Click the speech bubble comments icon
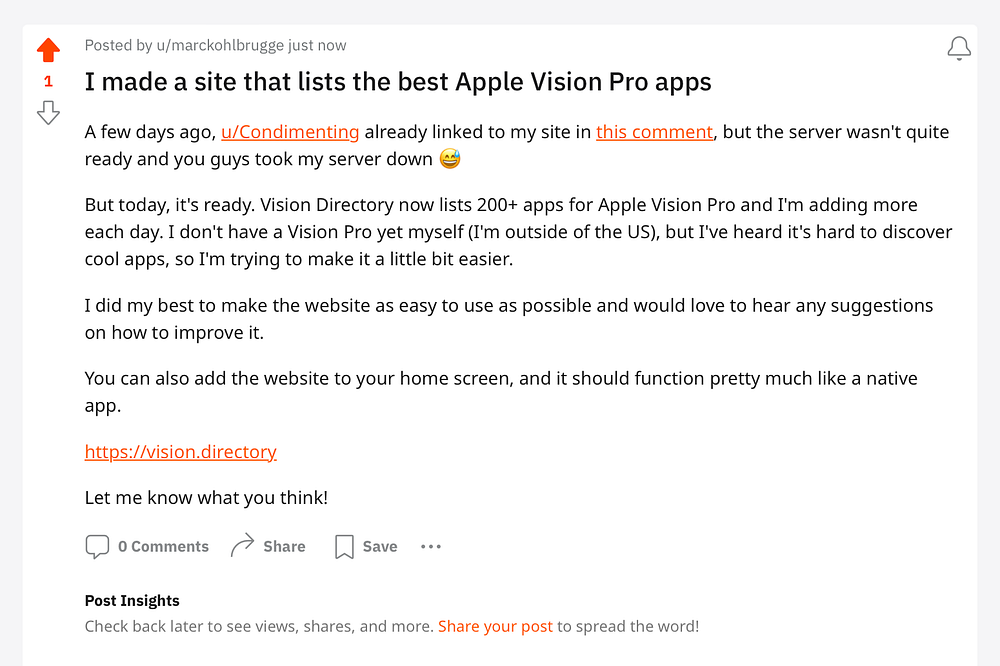Screen dimensions: 1000x666 (x=97, y=547)
